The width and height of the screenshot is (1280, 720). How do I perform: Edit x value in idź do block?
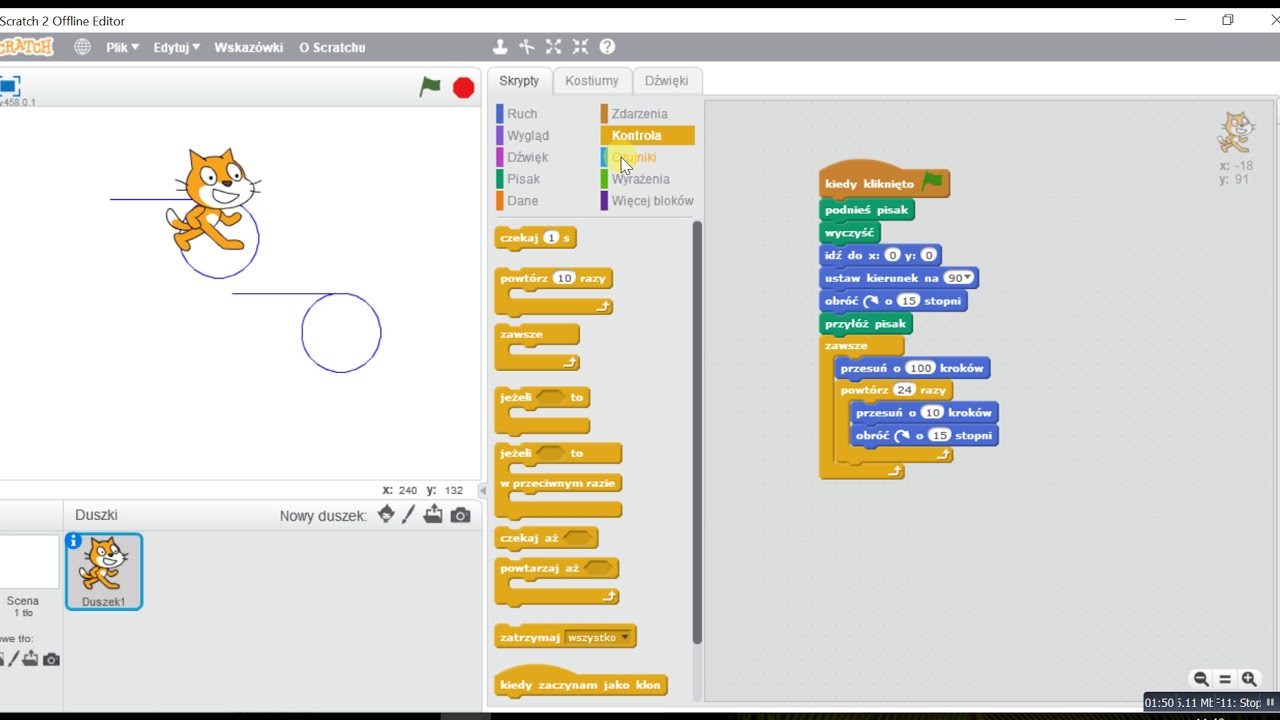pyautogui.click(x=894, y=255)
